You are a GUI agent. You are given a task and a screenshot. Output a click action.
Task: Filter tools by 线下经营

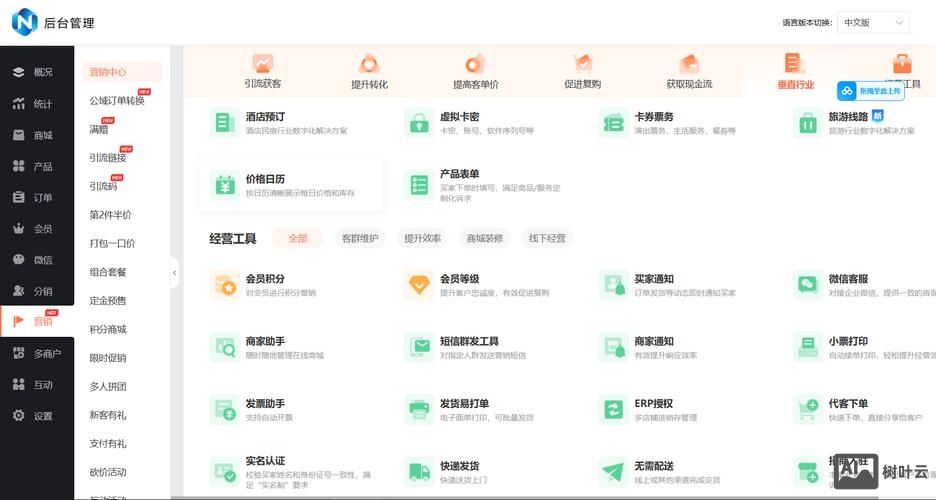click(x=547, y=238)
